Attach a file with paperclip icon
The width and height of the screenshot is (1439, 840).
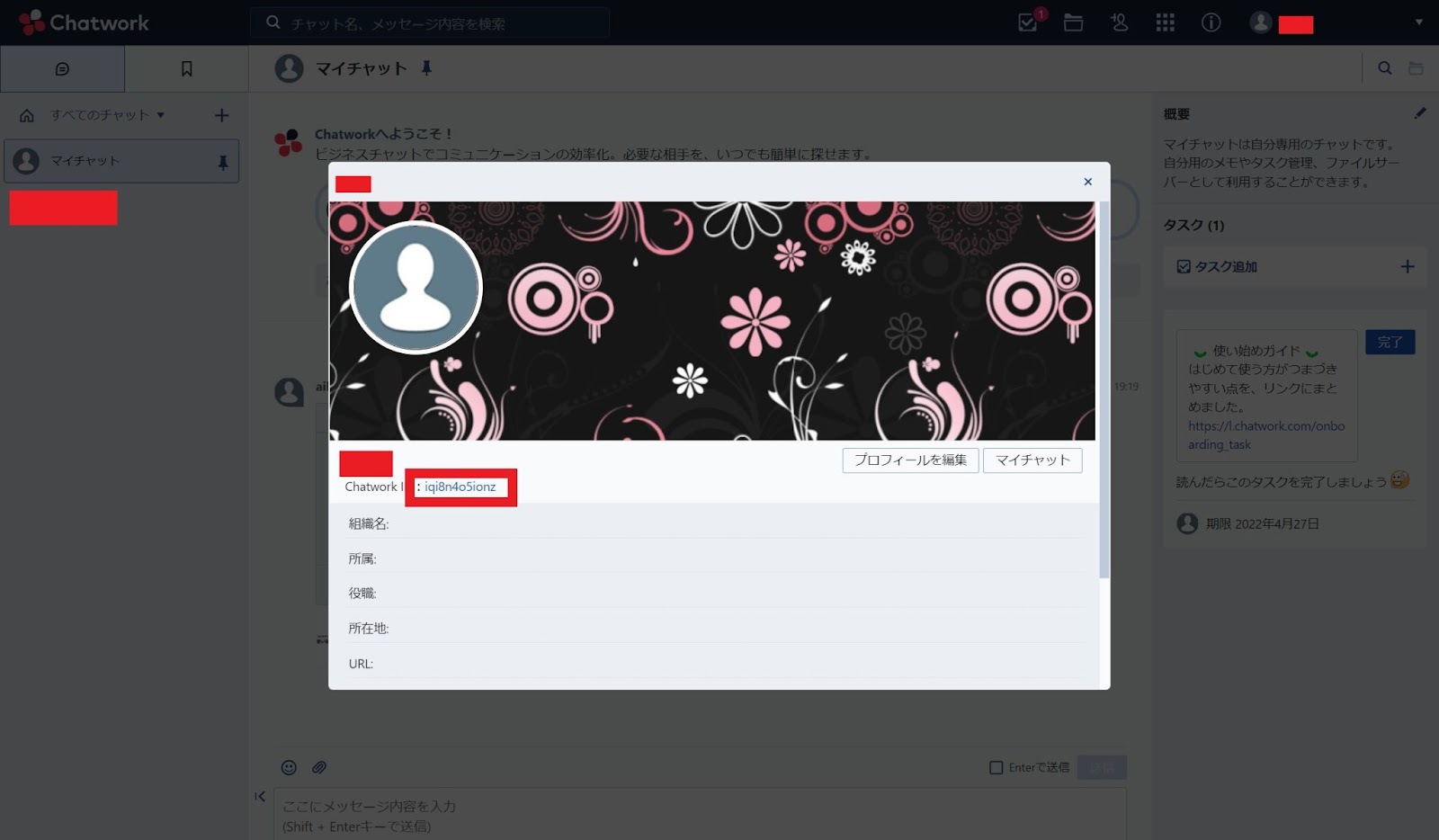click(319, 767)
